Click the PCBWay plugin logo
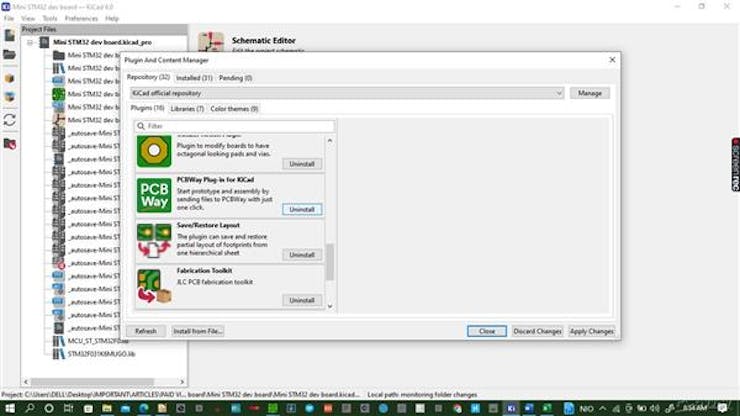The width and height of the screenshot is (740, 416). click(154, 195)
